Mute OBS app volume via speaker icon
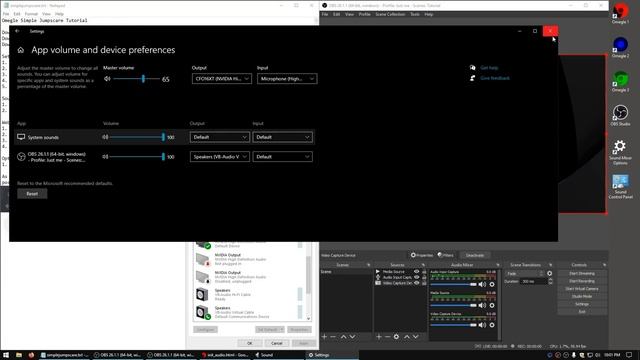Screen dimensions: 640x360 [105, 157]
